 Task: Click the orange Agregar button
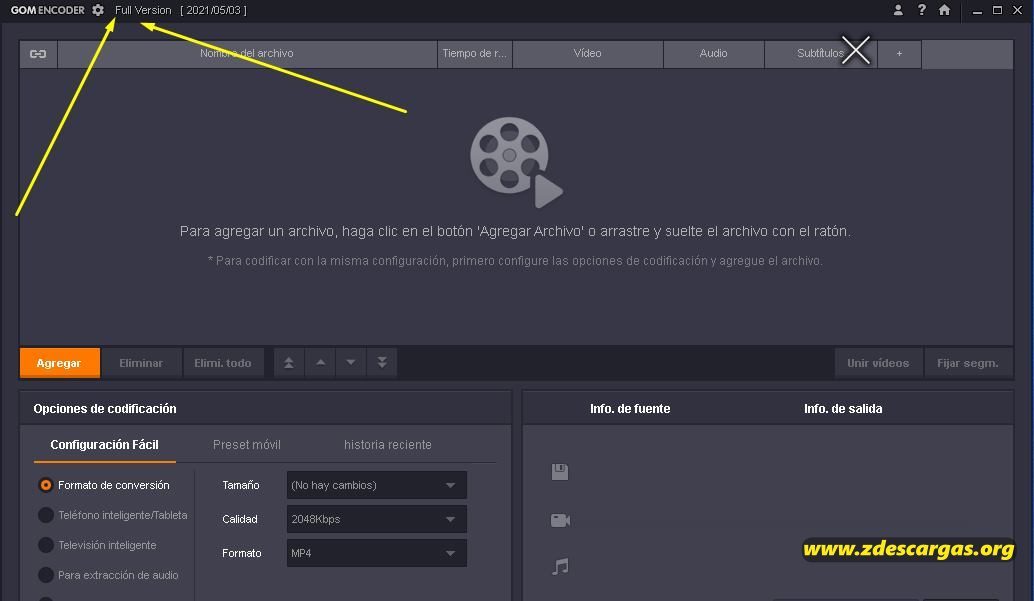point(60,363)
